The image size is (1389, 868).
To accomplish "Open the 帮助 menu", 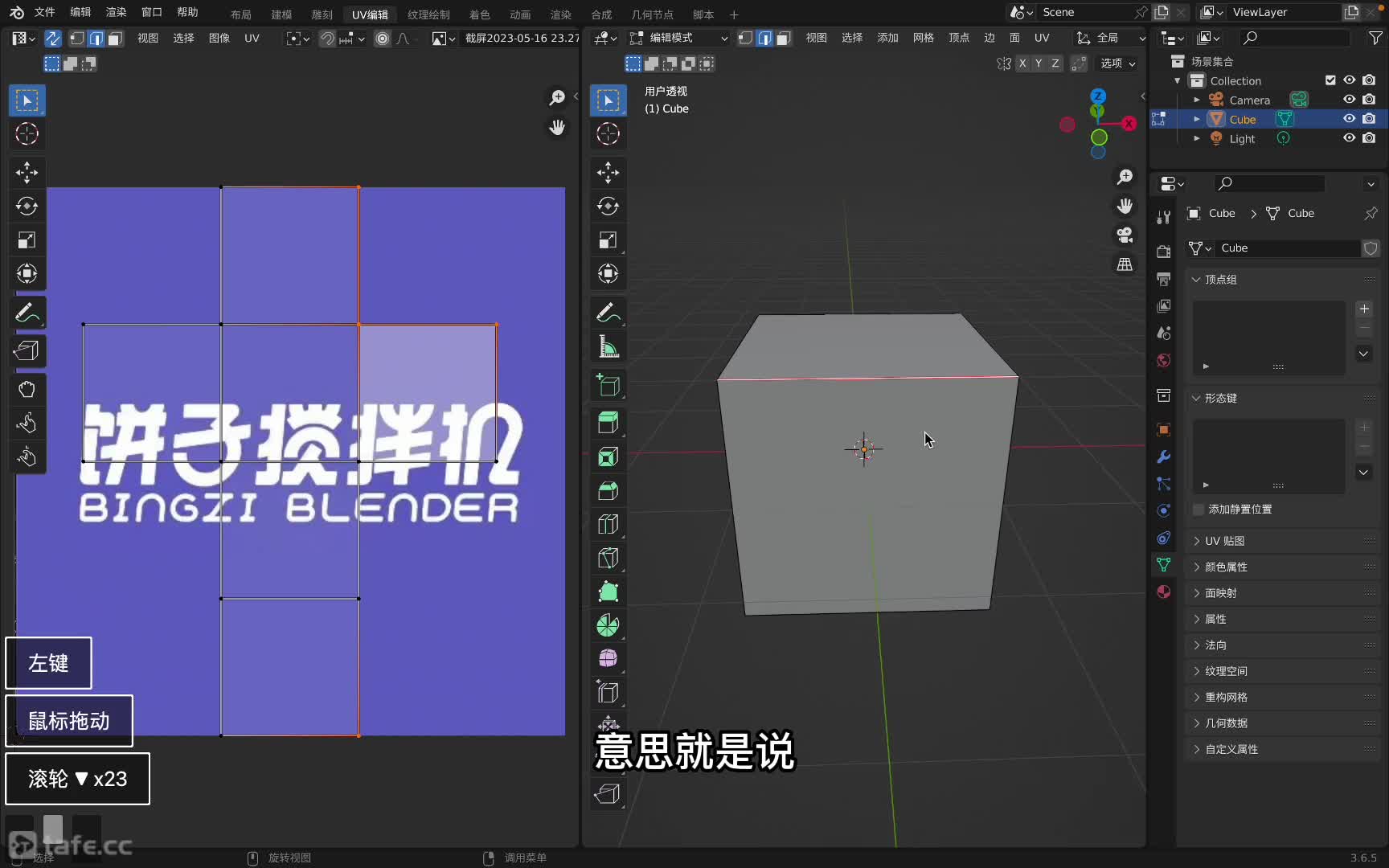I will coord(187,12).
